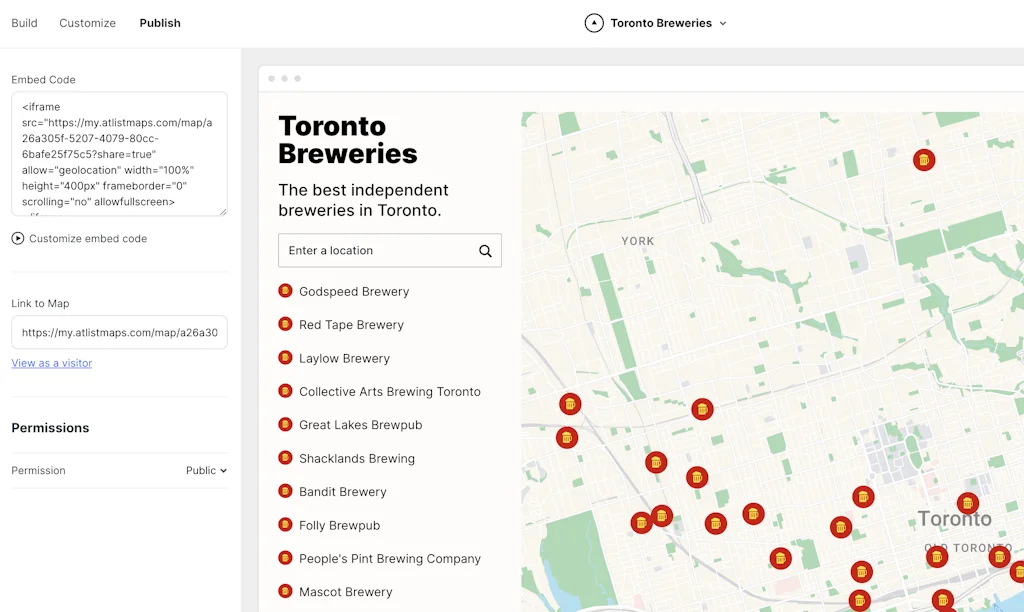Click the beer marker above the Toronto label
The height and width of the screenshot is (612, 1024).
[x=967, y=504]
